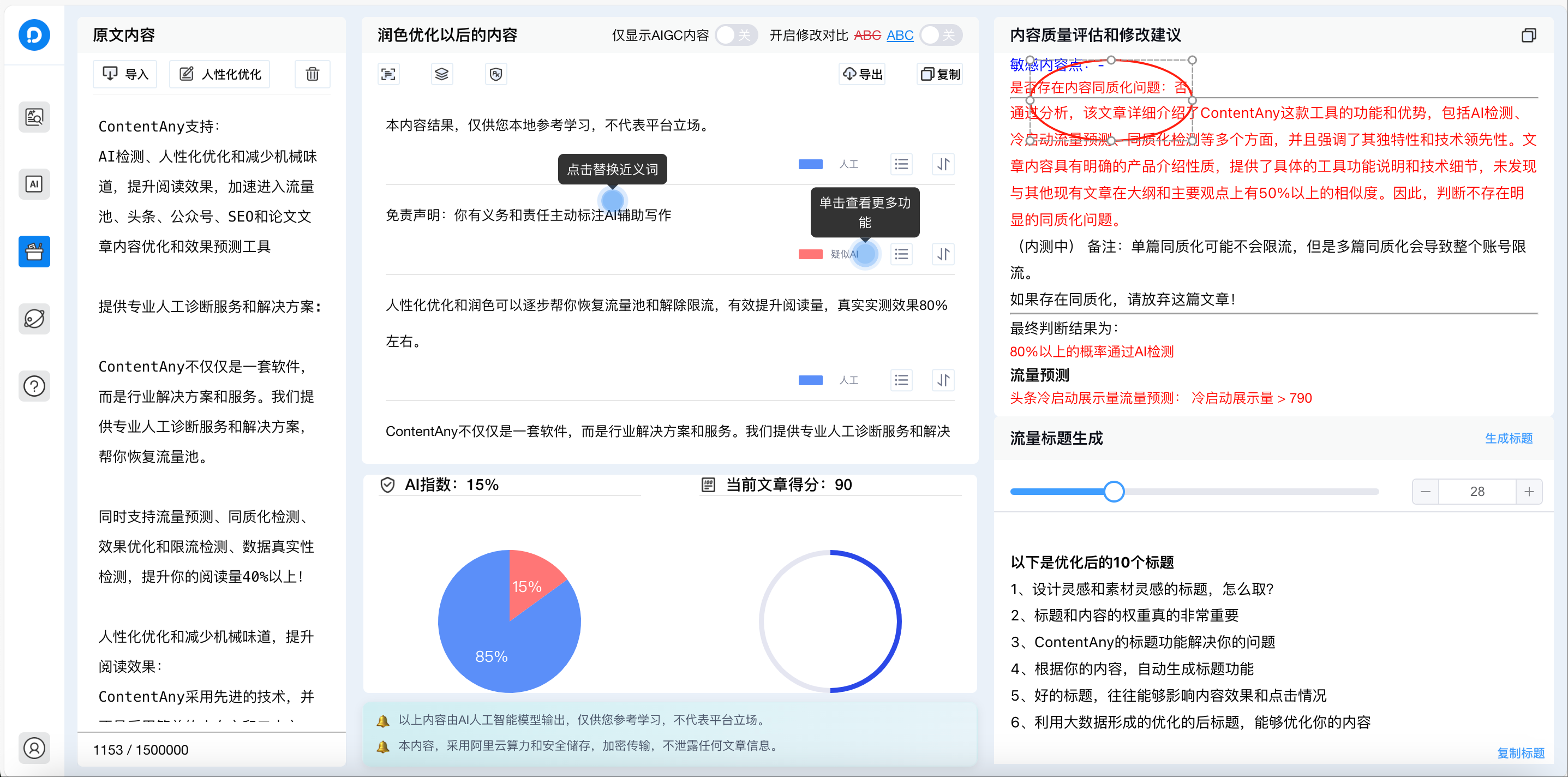
Task: Click the plus stepper next to the value 28
Action: coord(1530,492)
